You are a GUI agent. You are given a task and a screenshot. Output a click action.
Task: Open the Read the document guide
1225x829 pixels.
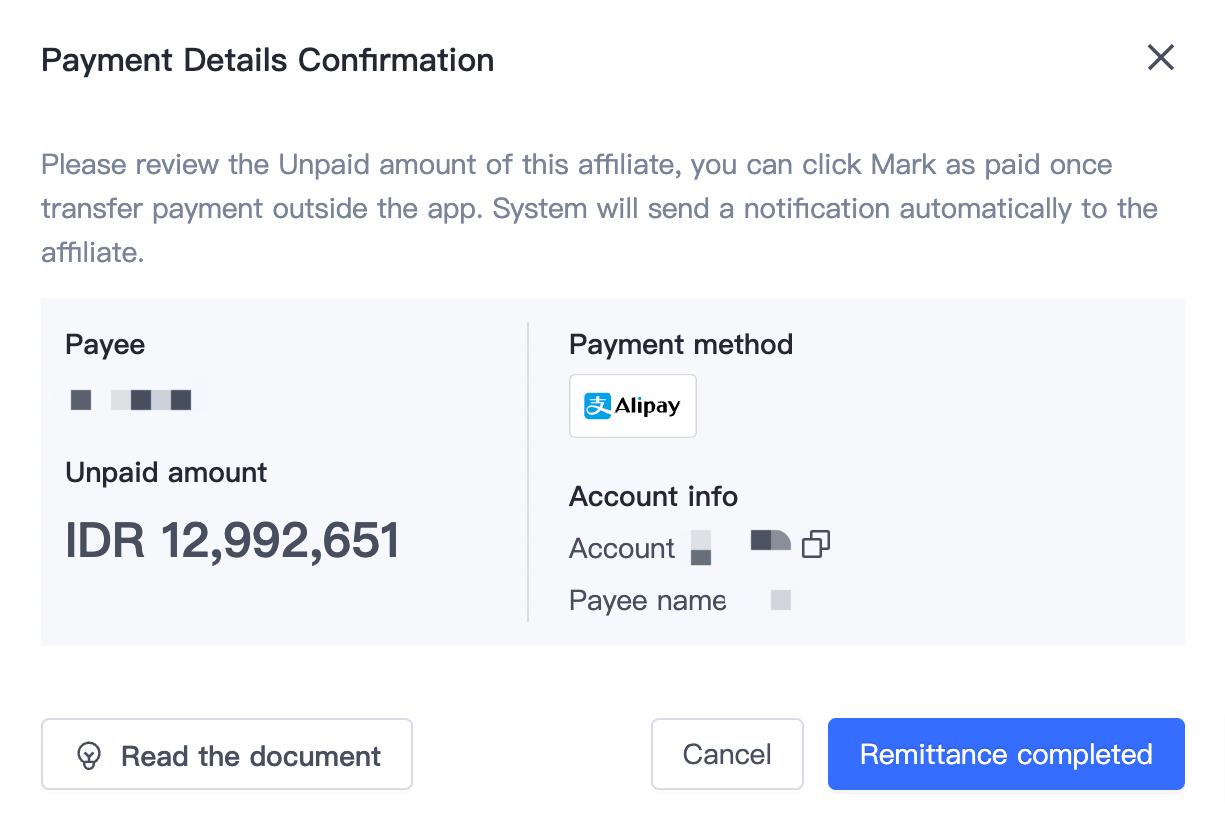227,755
